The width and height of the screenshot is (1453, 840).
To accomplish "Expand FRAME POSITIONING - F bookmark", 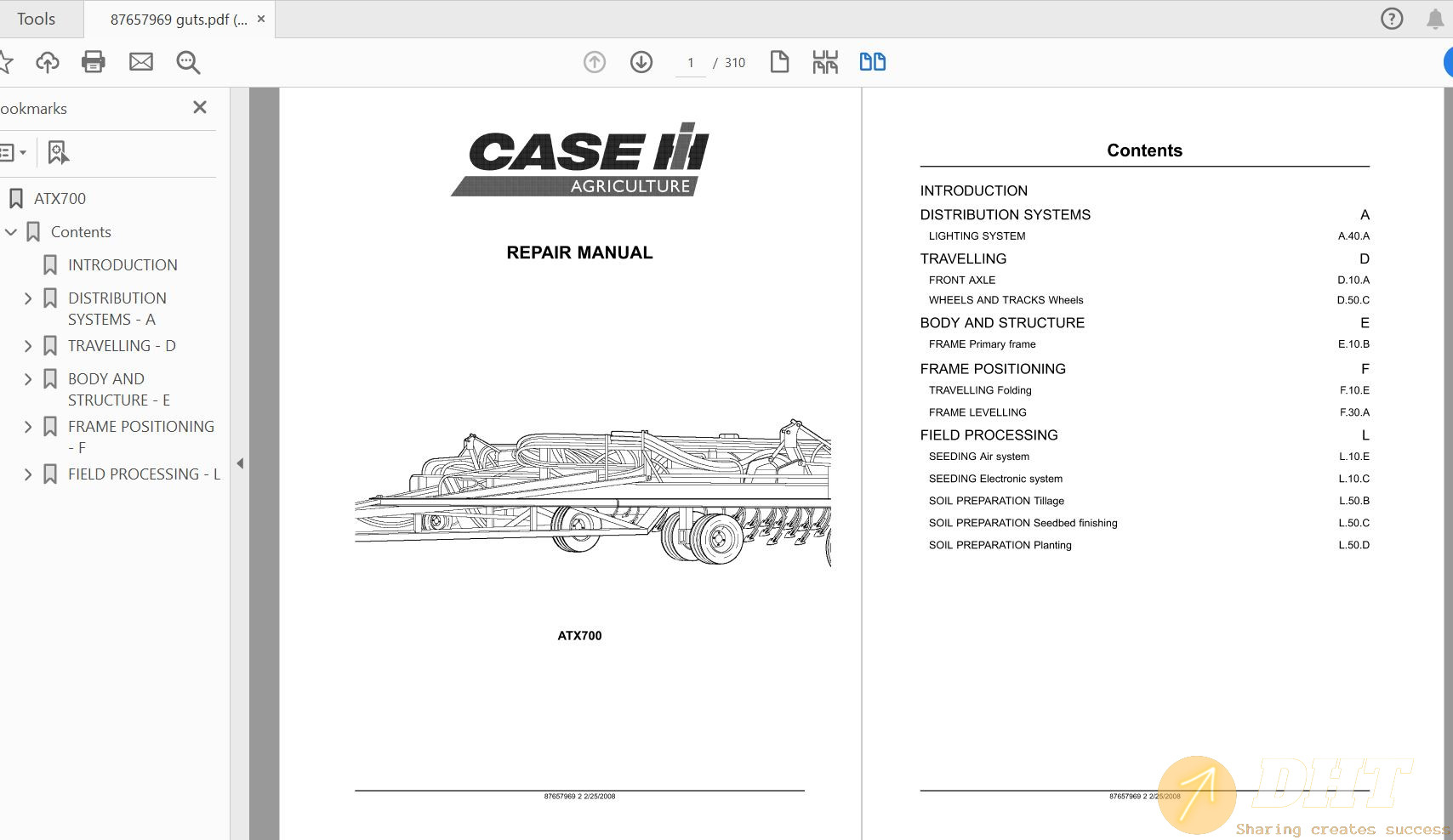I will coord(28,427).
